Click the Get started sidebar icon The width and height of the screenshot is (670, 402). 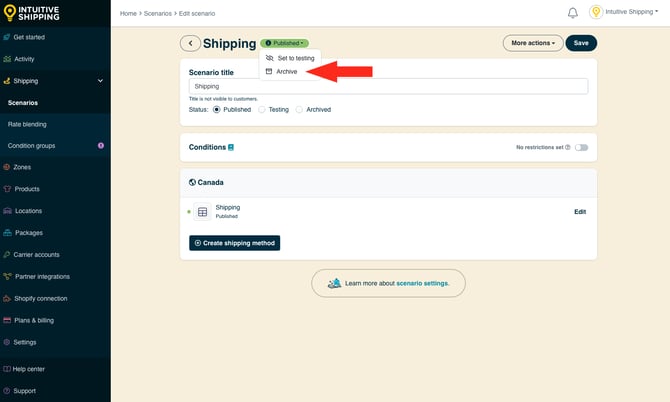(7, 37)
